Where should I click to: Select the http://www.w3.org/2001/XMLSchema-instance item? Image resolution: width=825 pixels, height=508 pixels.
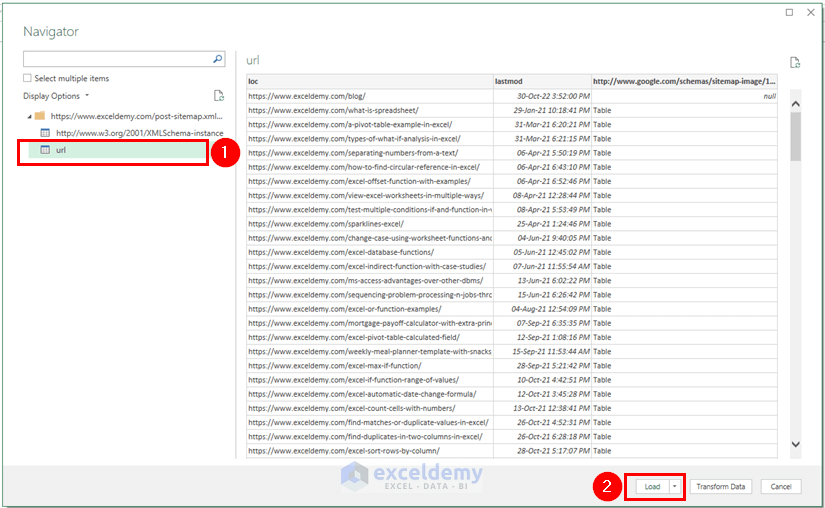[139, 133]
